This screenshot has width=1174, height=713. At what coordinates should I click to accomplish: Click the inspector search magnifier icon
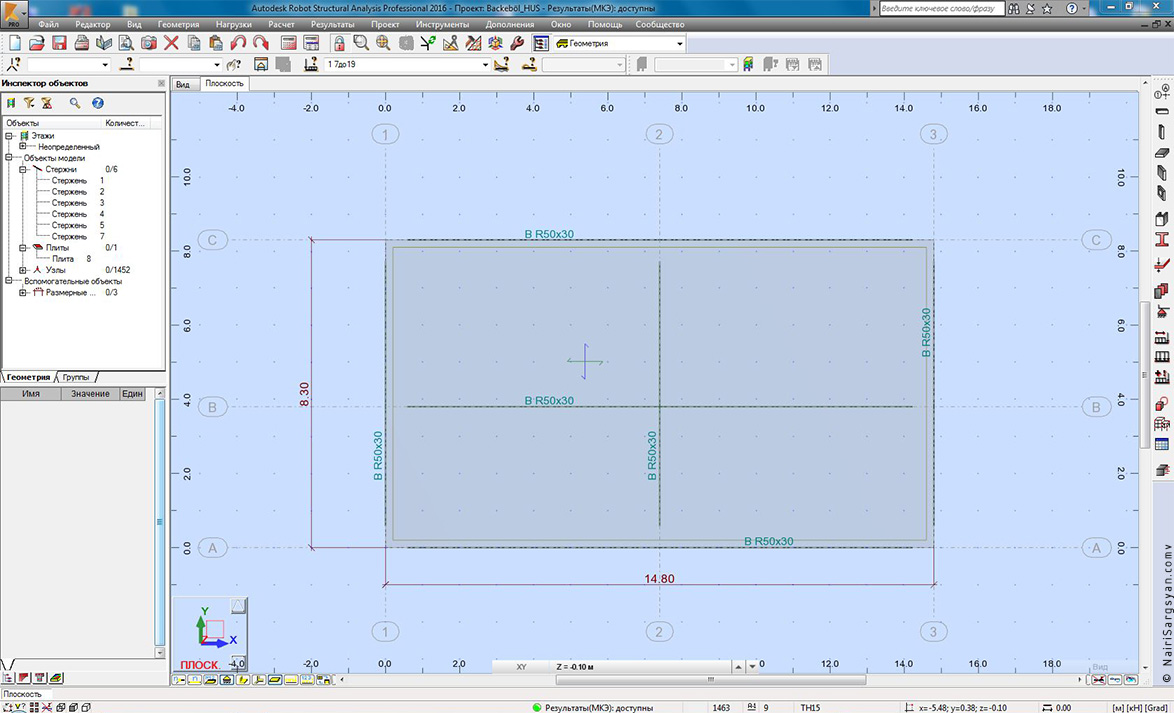pos(75,103)
